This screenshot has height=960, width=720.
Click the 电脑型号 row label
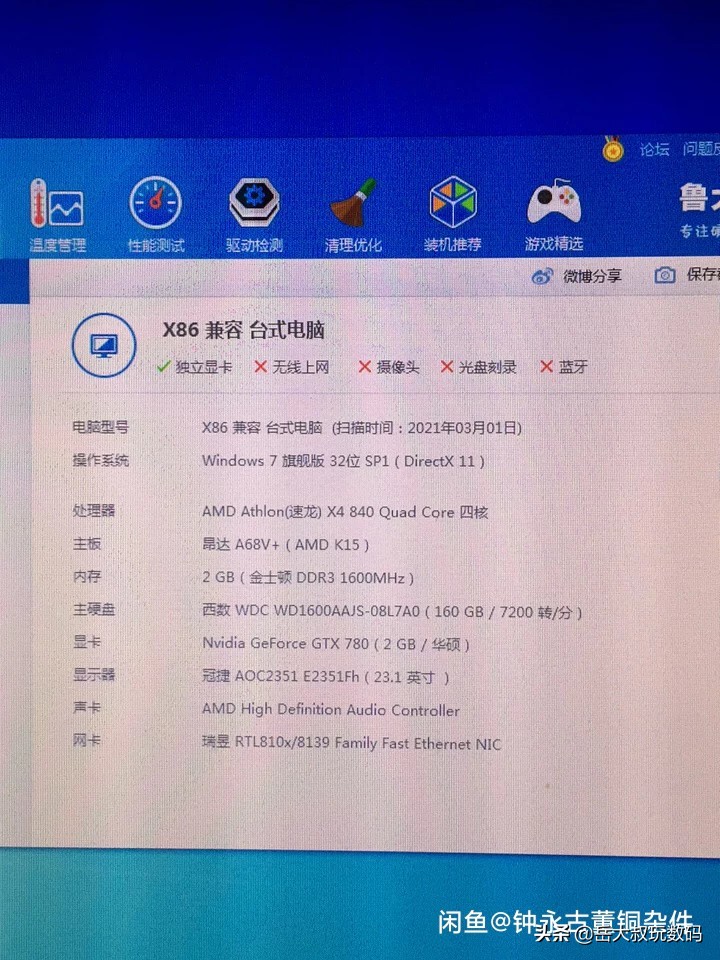100,427
